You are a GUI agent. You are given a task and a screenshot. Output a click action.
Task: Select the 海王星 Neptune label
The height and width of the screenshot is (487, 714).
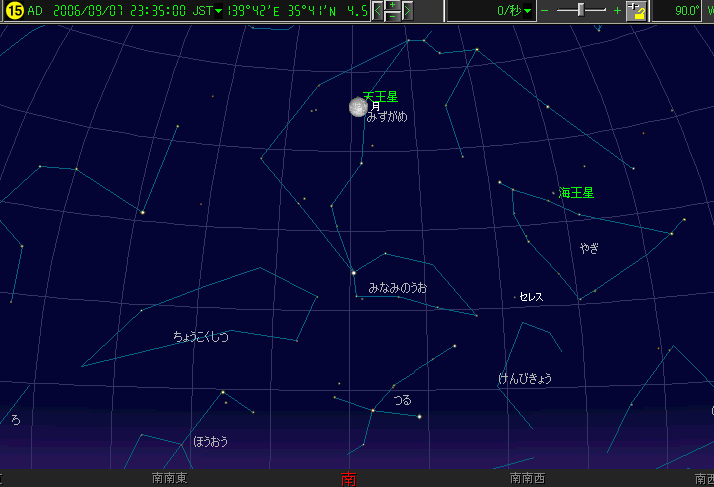(x=576, y=192)
